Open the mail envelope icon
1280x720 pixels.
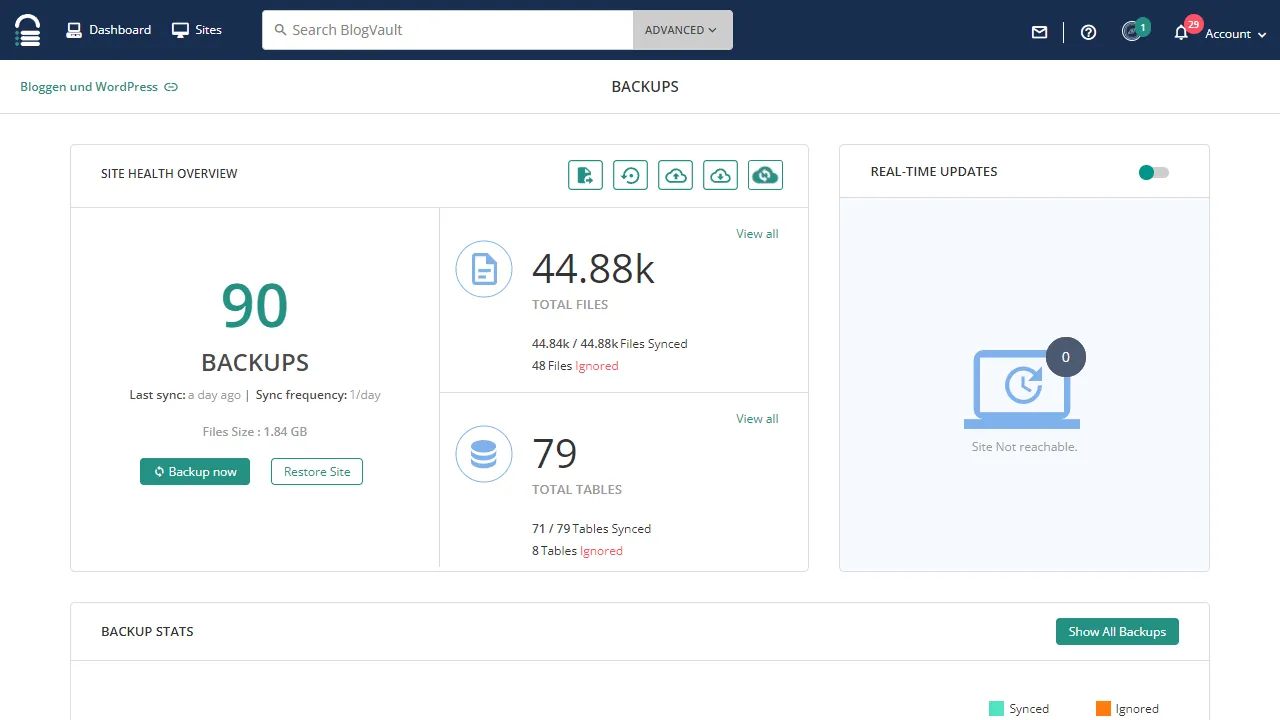(x=1040, y=32)
